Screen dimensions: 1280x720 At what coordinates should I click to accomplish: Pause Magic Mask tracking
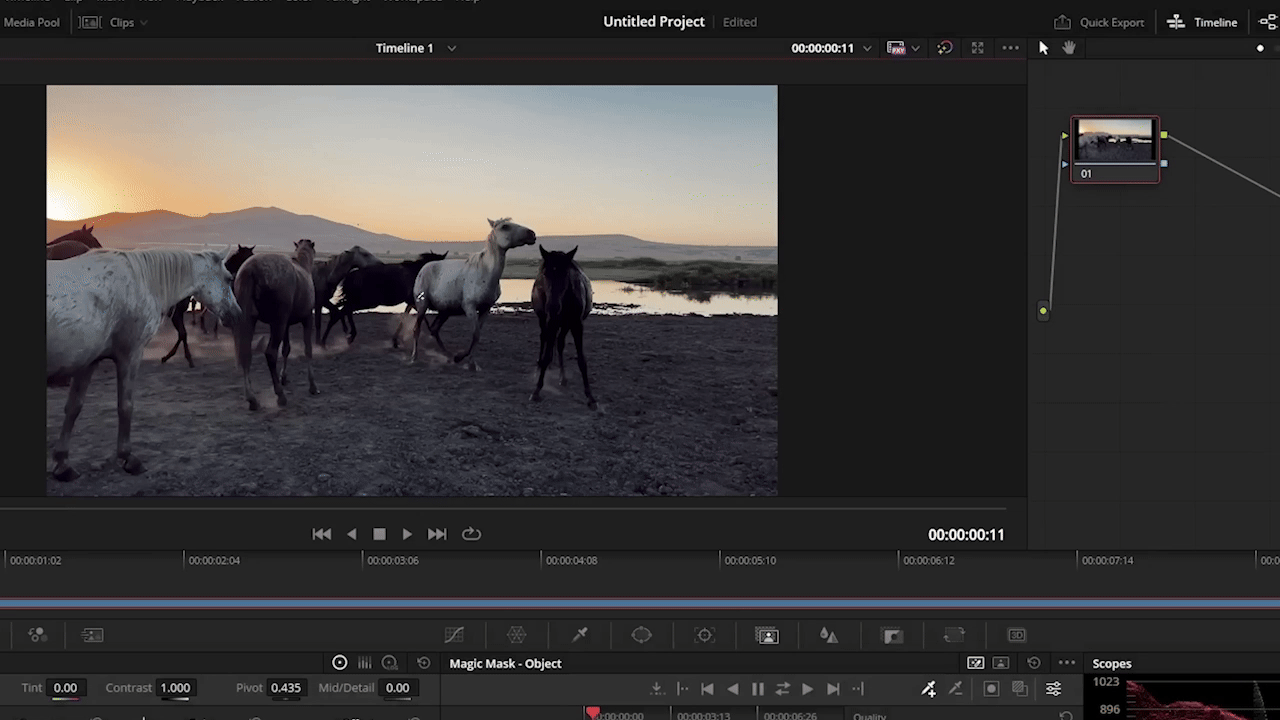[757, 689]
